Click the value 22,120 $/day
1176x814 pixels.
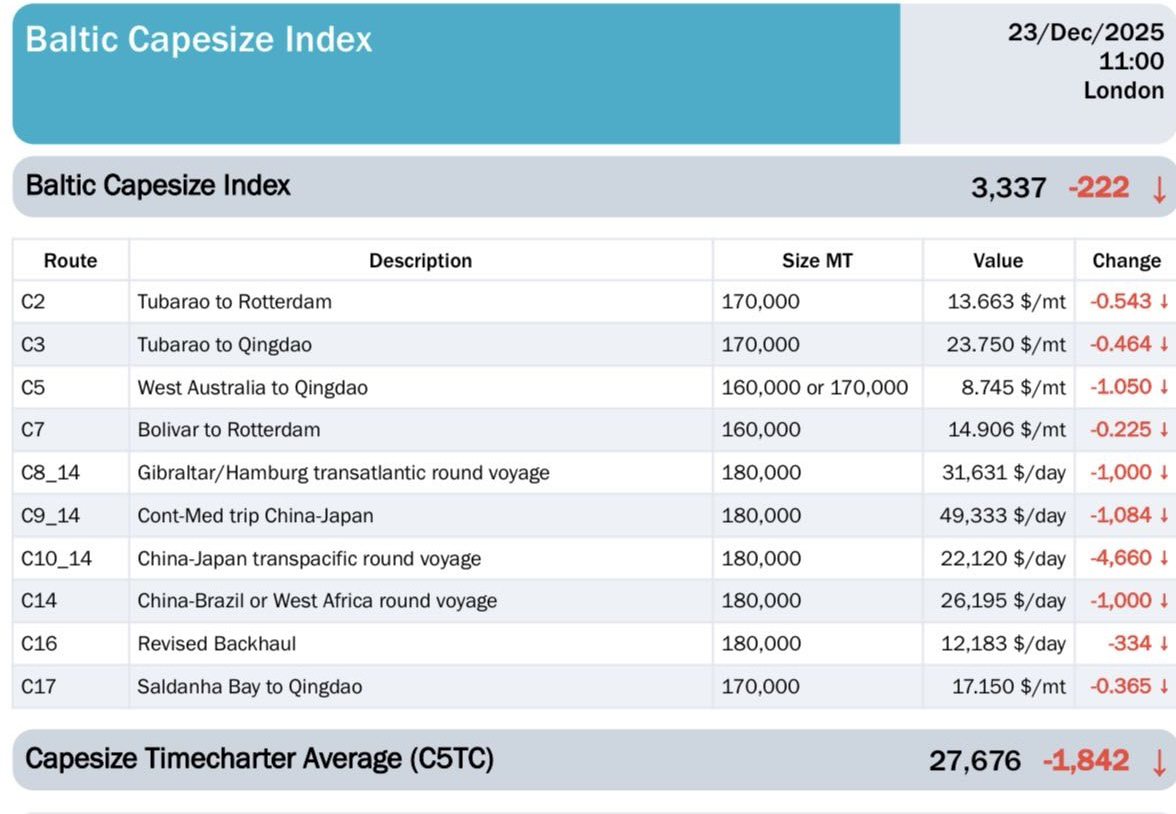click(x=1004, y=558)
